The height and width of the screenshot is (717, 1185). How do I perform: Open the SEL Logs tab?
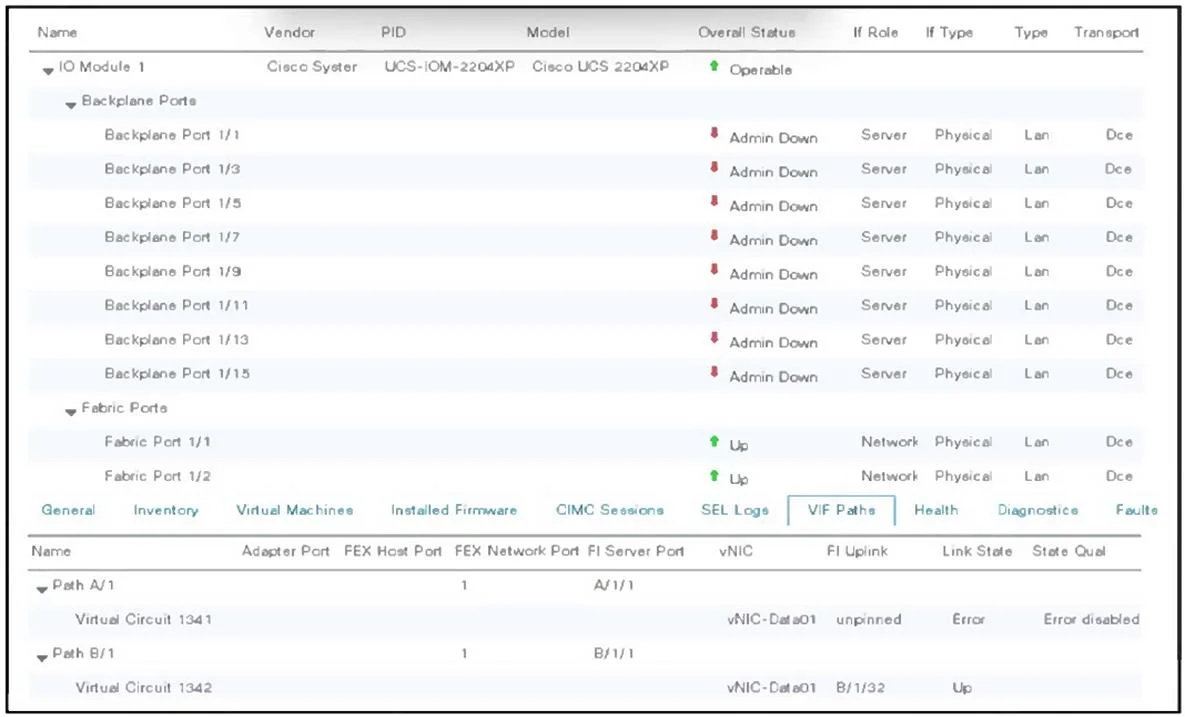pos(735,510)
